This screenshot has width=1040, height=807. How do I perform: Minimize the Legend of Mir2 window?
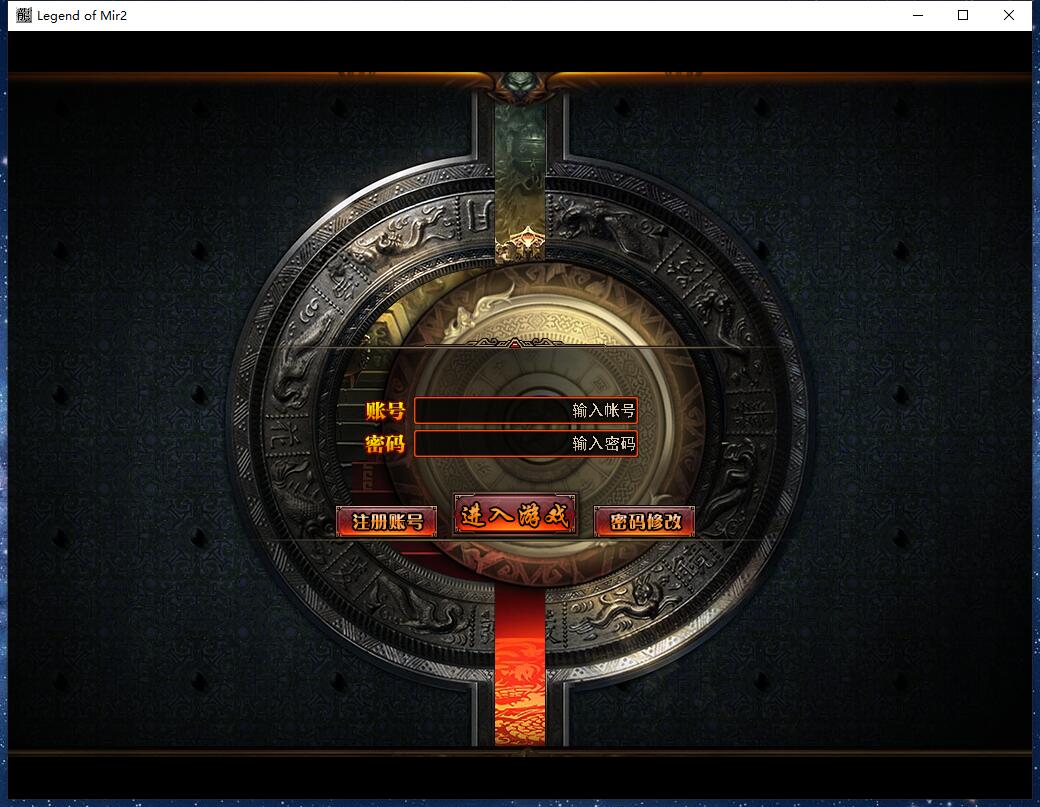tap(918, 15)
